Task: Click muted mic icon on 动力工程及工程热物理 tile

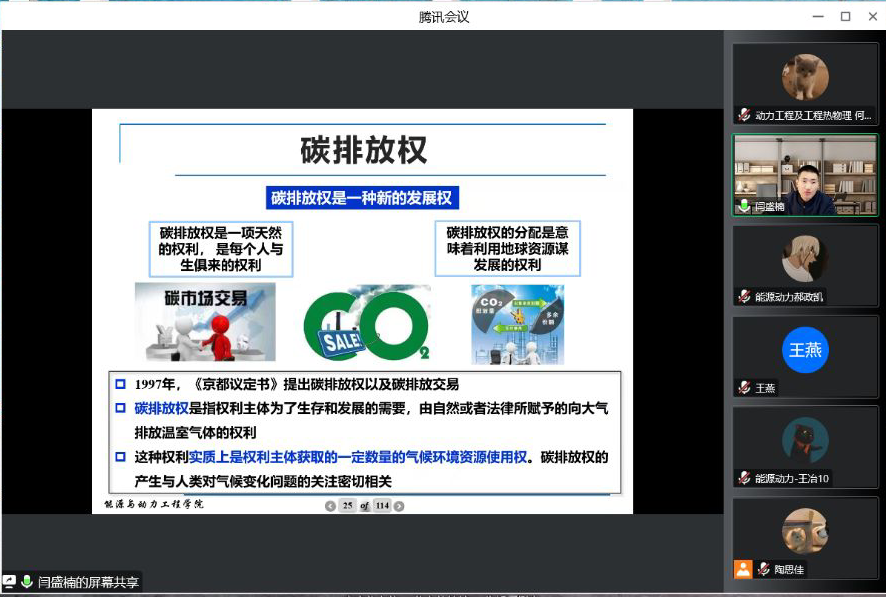Action: click(x=744, y=115)
